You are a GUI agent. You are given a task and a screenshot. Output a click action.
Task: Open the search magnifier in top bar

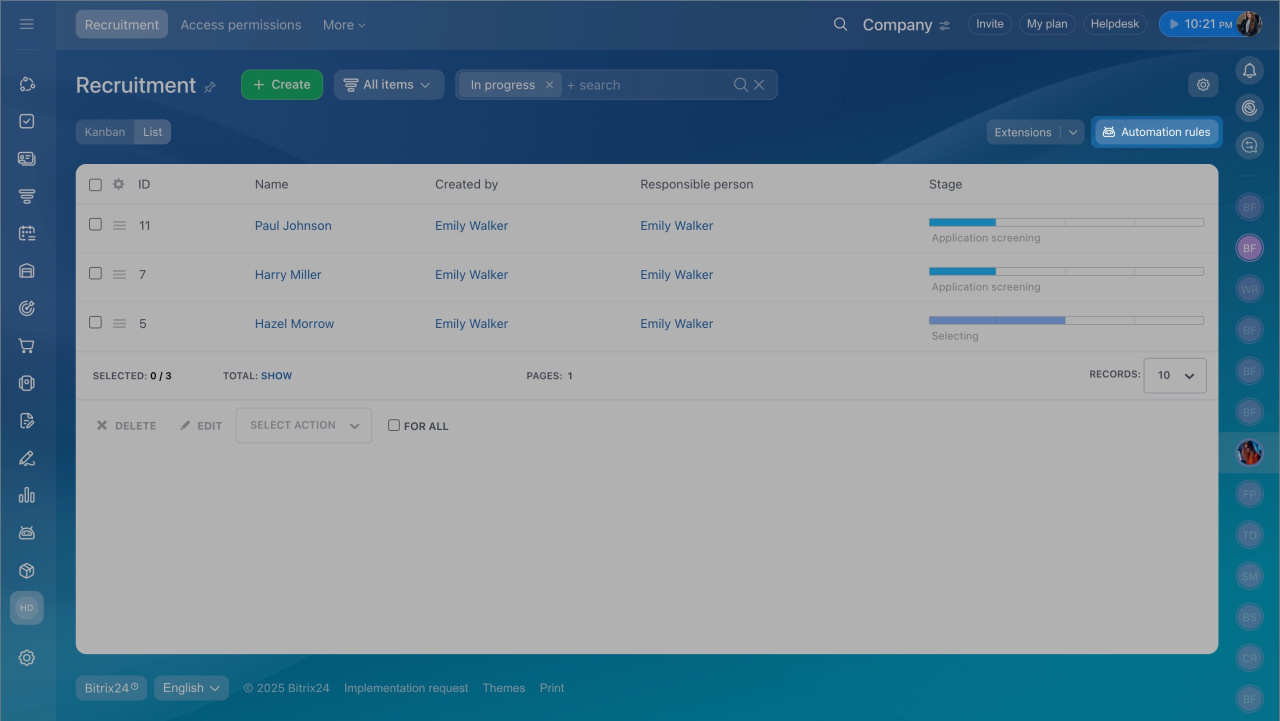(840, 25)
